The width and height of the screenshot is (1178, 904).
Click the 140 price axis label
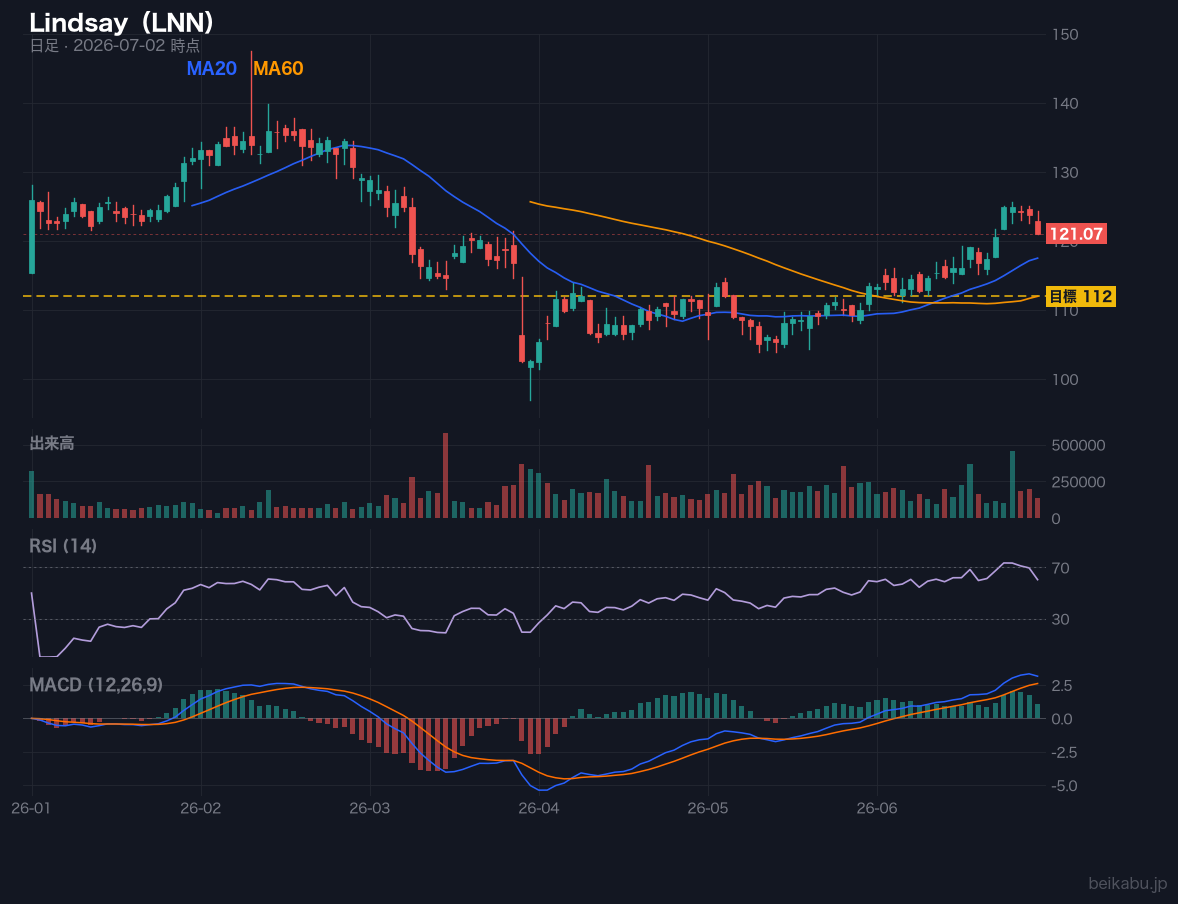pos(1065,104)
